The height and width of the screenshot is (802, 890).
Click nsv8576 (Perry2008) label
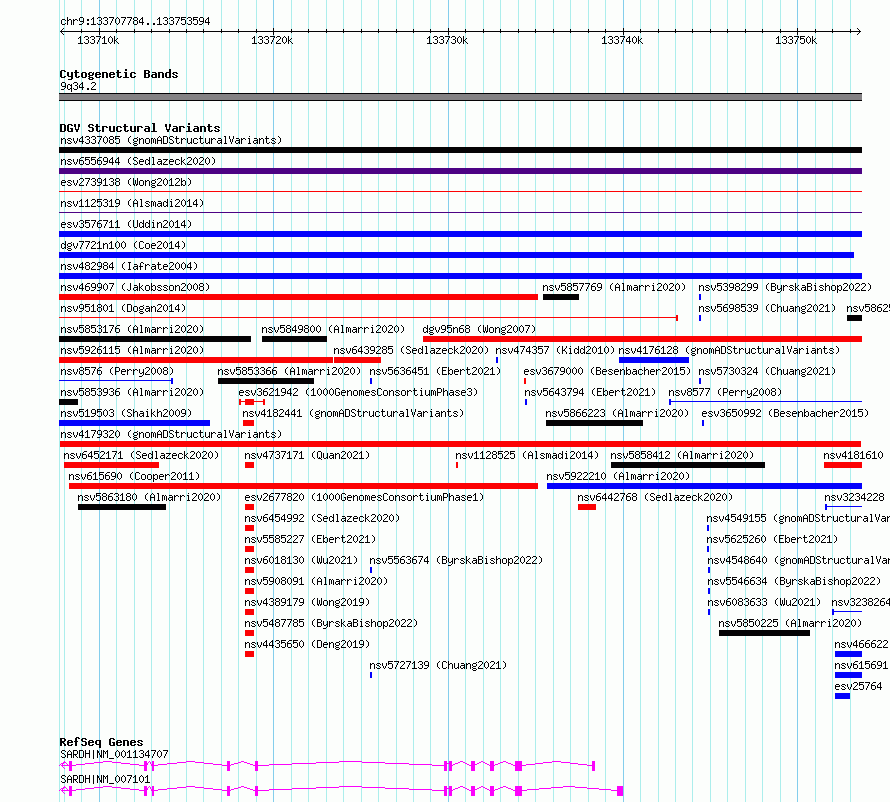[117, 371]
